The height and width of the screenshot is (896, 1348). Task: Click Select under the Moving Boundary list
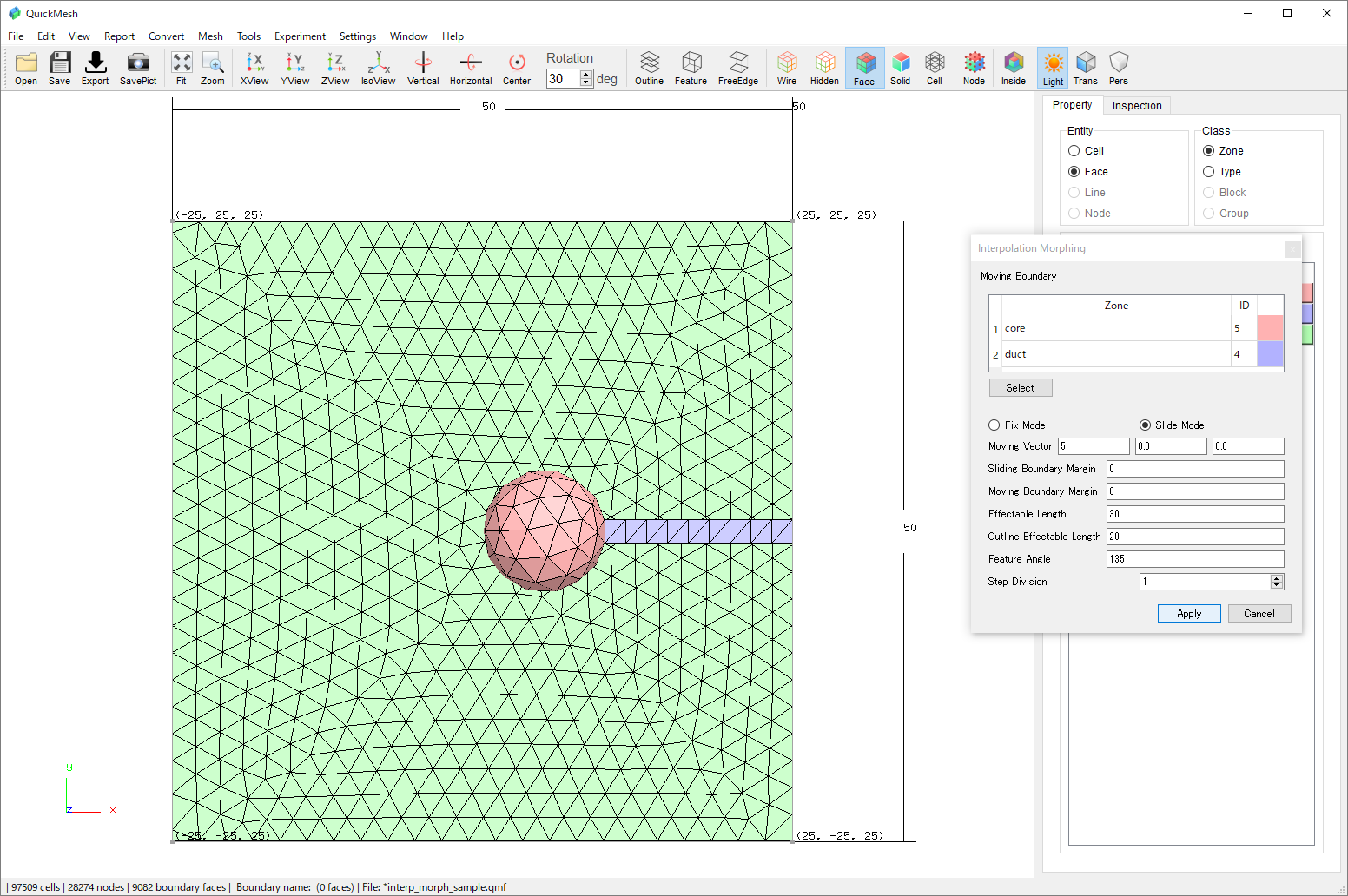tap(1021, 387)
